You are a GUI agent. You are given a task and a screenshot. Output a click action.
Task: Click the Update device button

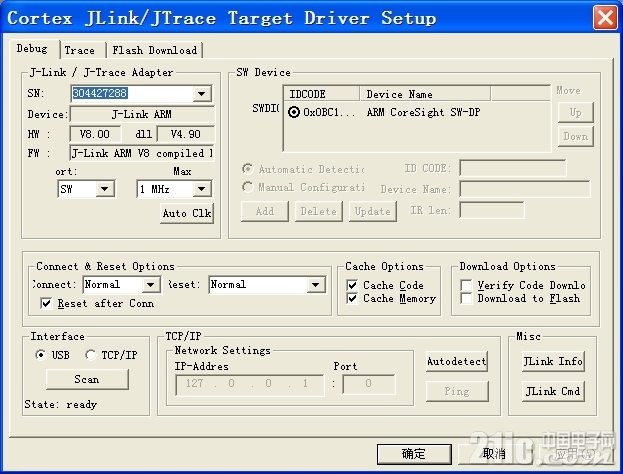tap(373, 211)
